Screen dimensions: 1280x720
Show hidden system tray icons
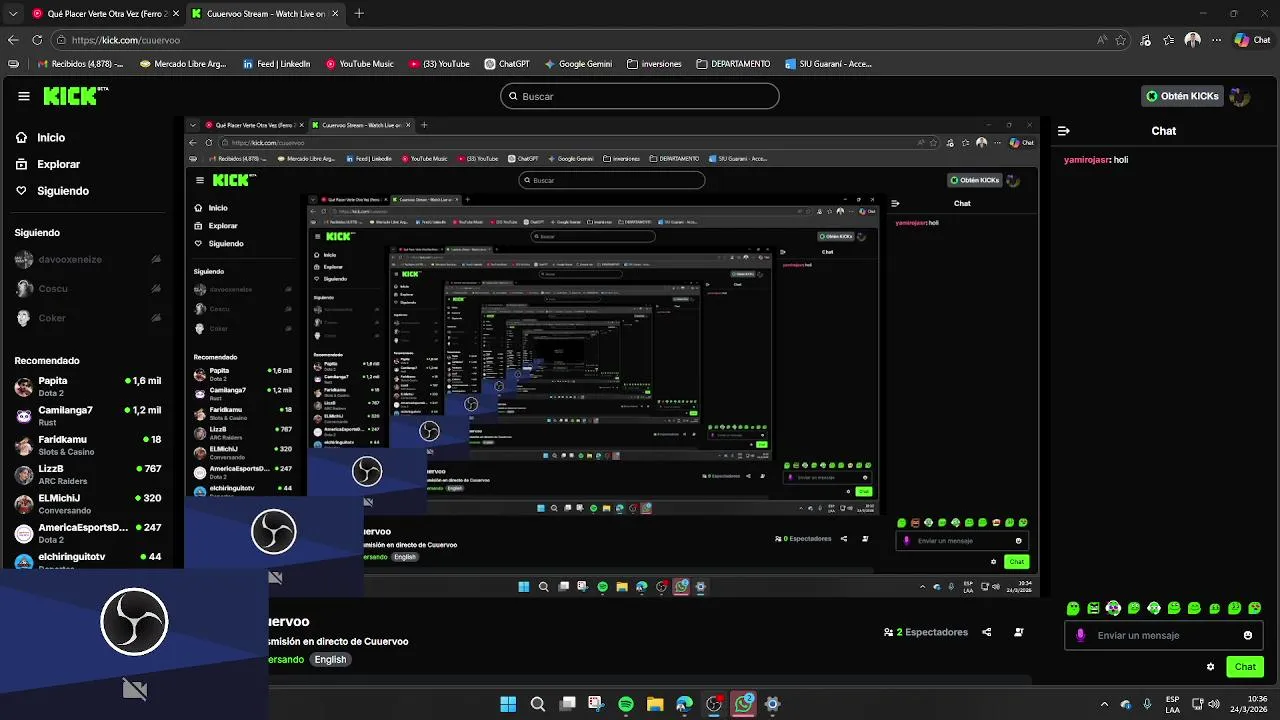[1104, 704]
